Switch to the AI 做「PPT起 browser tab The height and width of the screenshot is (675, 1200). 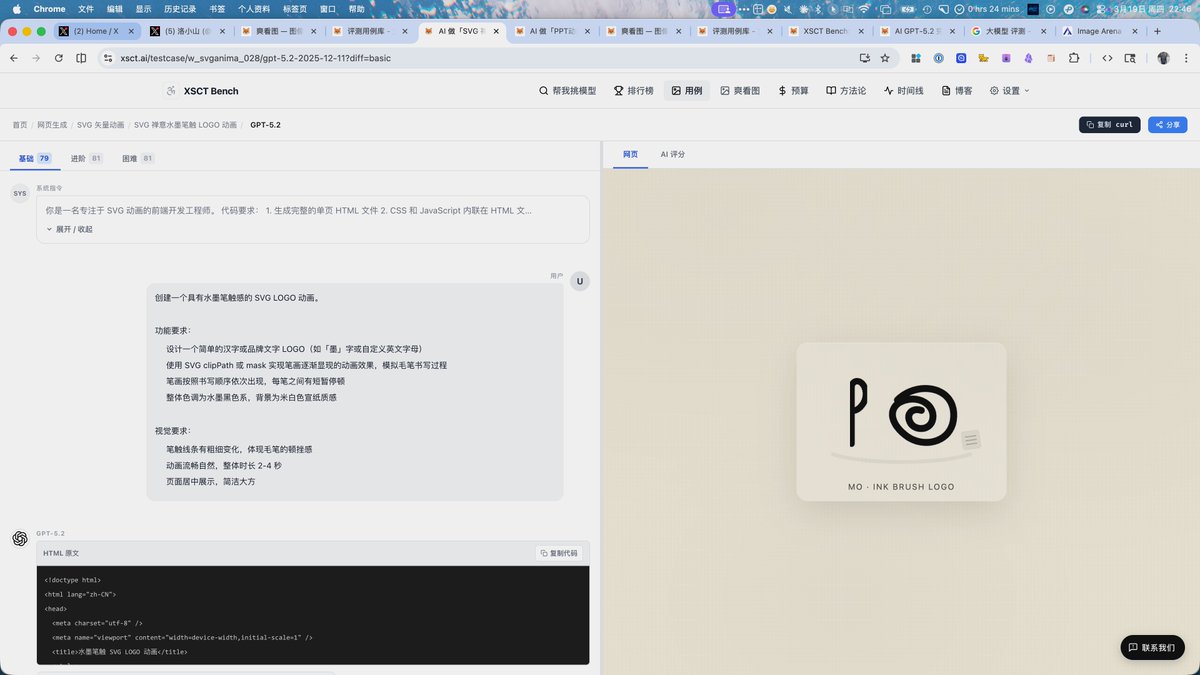pyautogui.click(x=553, y=31)
